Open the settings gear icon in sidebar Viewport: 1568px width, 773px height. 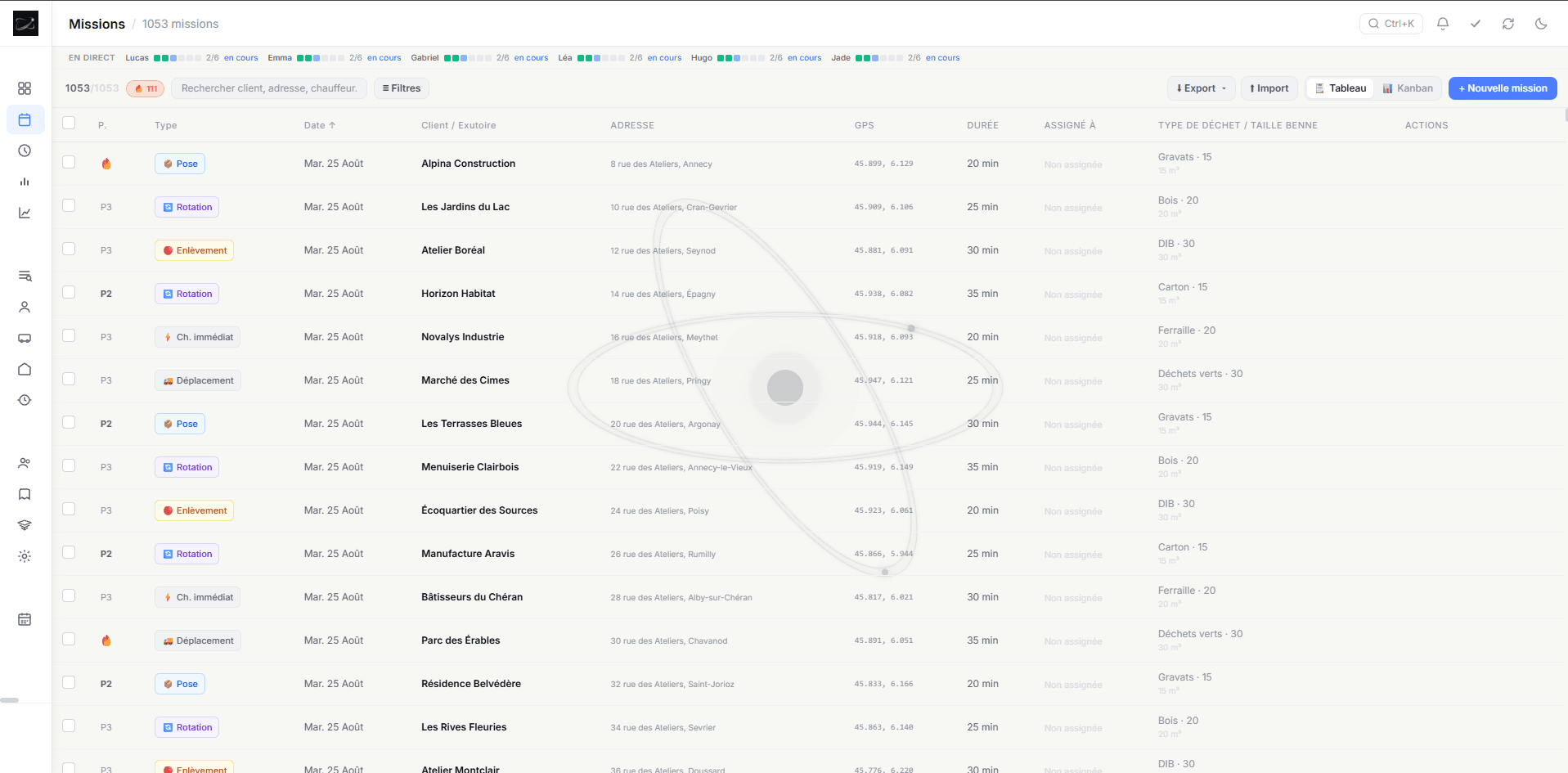point(25,556)
